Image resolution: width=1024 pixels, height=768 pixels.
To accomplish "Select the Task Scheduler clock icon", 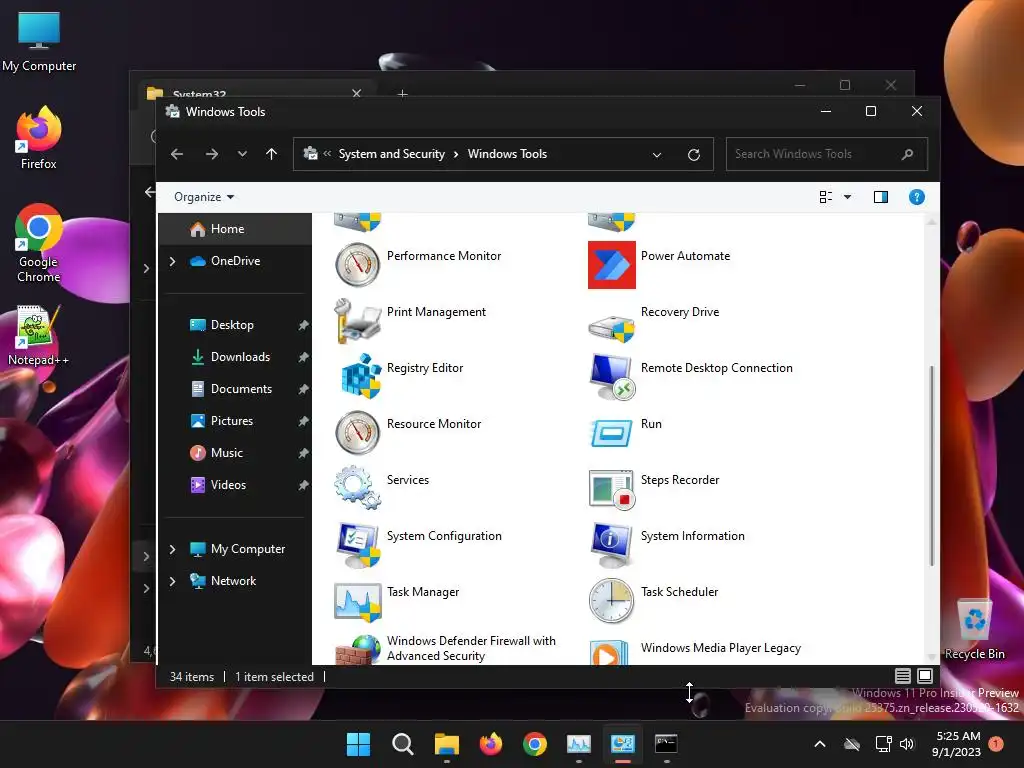I will coord(611,601).
